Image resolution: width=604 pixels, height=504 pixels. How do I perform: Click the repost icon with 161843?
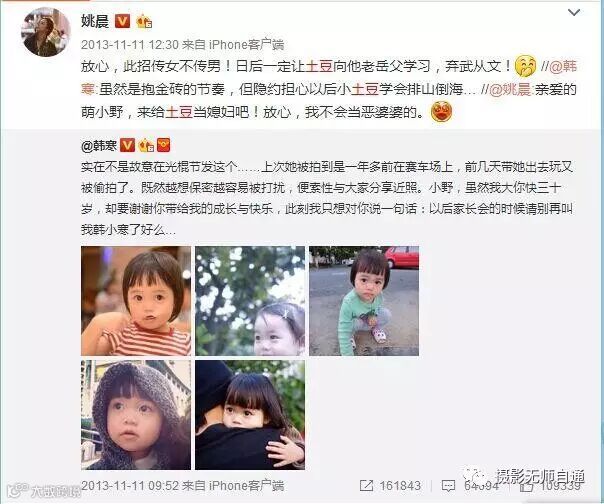(366, 486)
